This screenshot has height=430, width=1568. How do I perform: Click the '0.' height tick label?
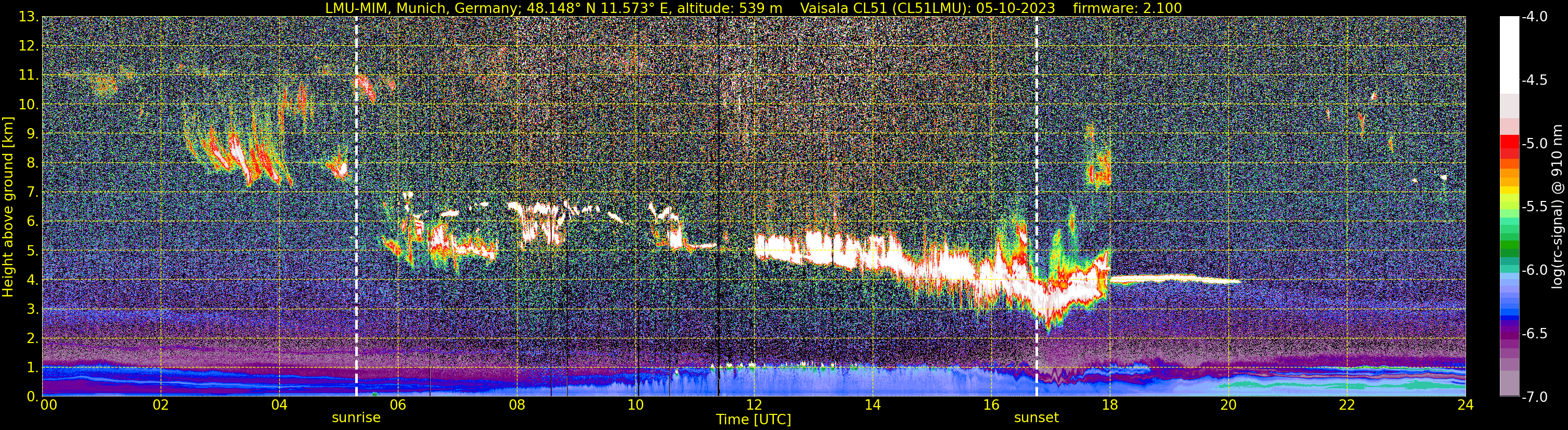coord(32,397)
